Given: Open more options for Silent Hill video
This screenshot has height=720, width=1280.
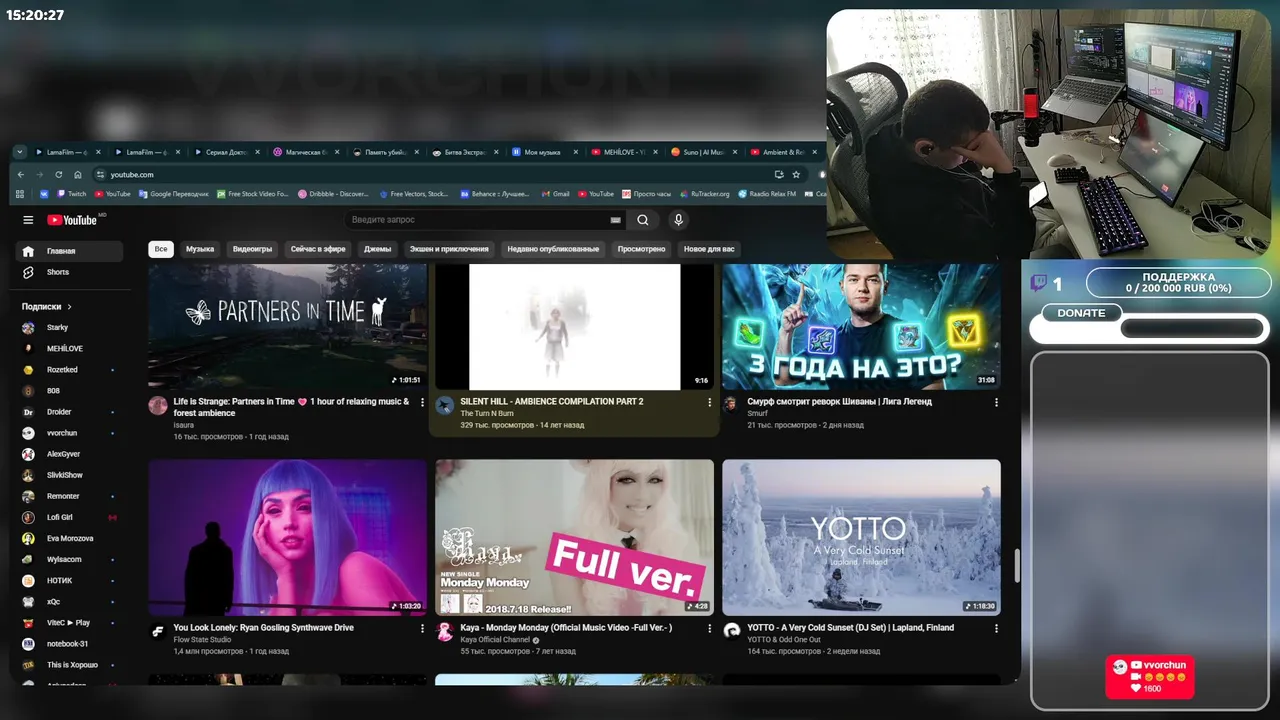Looking at the screenshot, I should pos(710,402).
